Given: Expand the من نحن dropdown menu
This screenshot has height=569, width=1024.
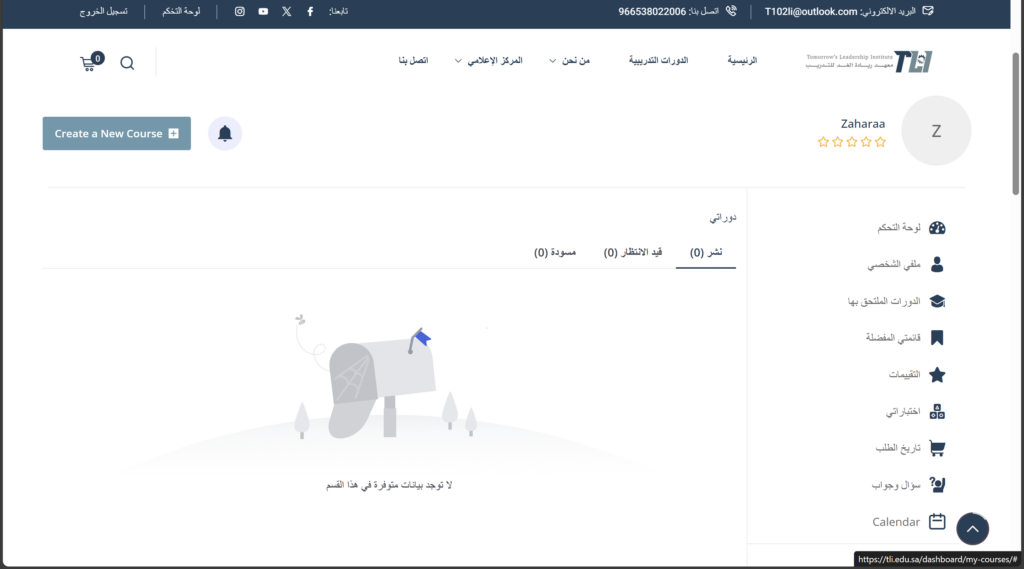Looking at the screenshot, I should 571,61.
